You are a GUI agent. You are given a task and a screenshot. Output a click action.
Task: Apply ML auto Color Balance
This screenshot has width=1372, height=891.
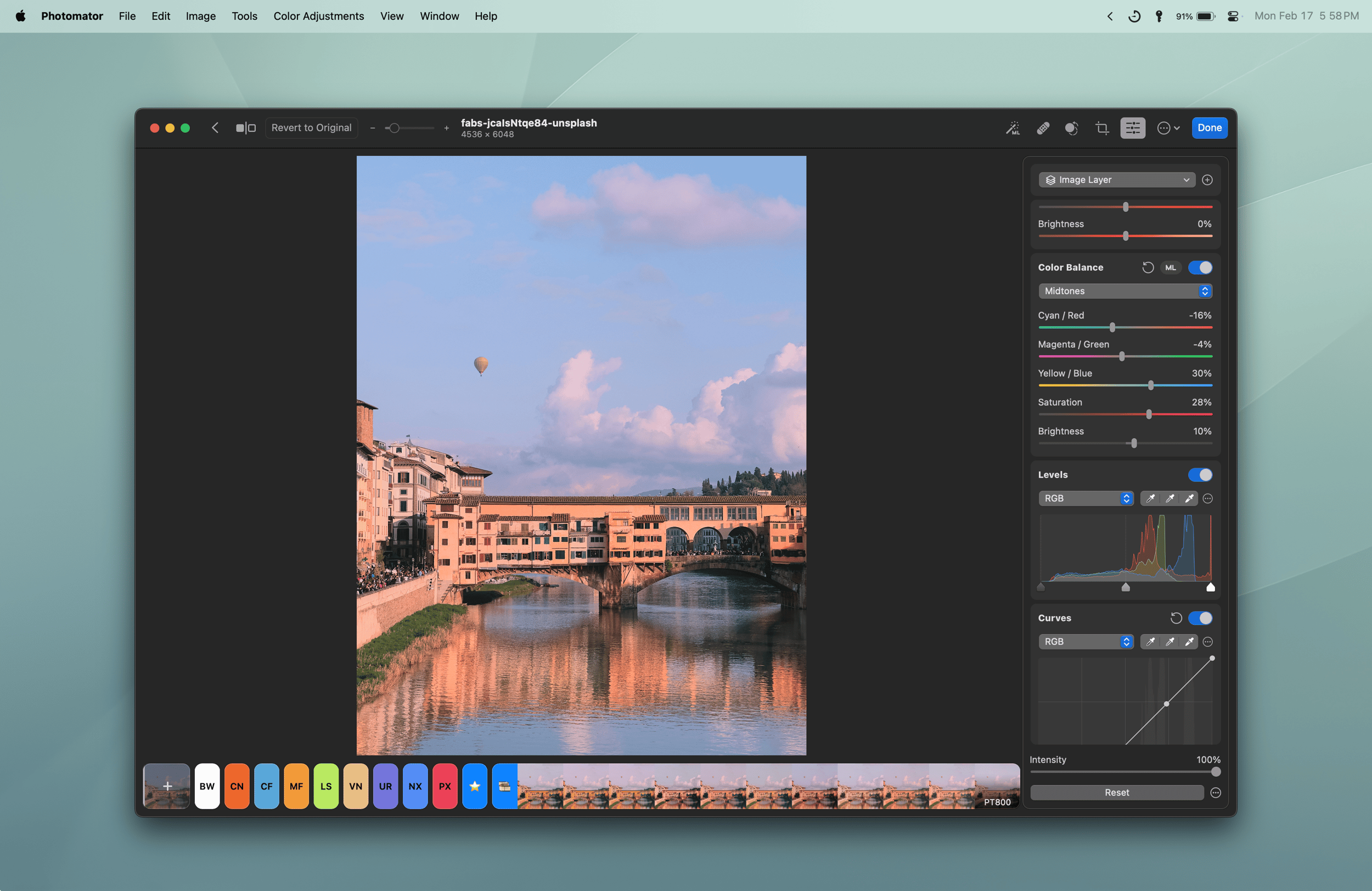tap(1170, 267)
